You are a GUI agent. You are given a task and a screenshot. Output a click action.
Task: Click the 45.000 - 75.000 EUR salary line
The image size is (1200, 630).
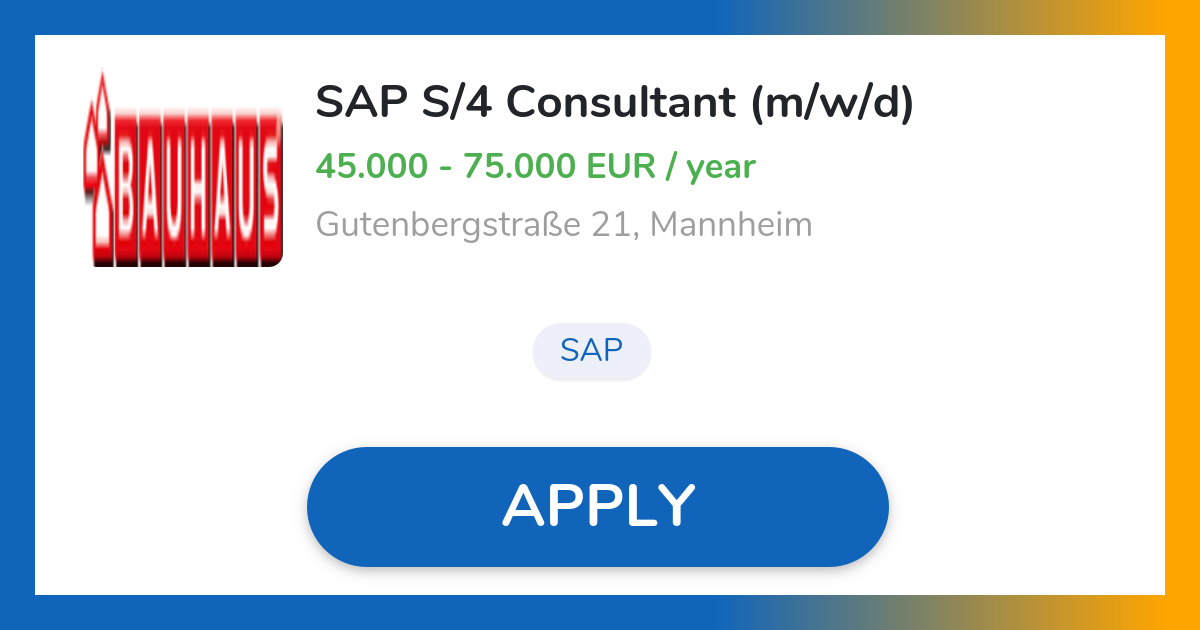pos(536,166)
